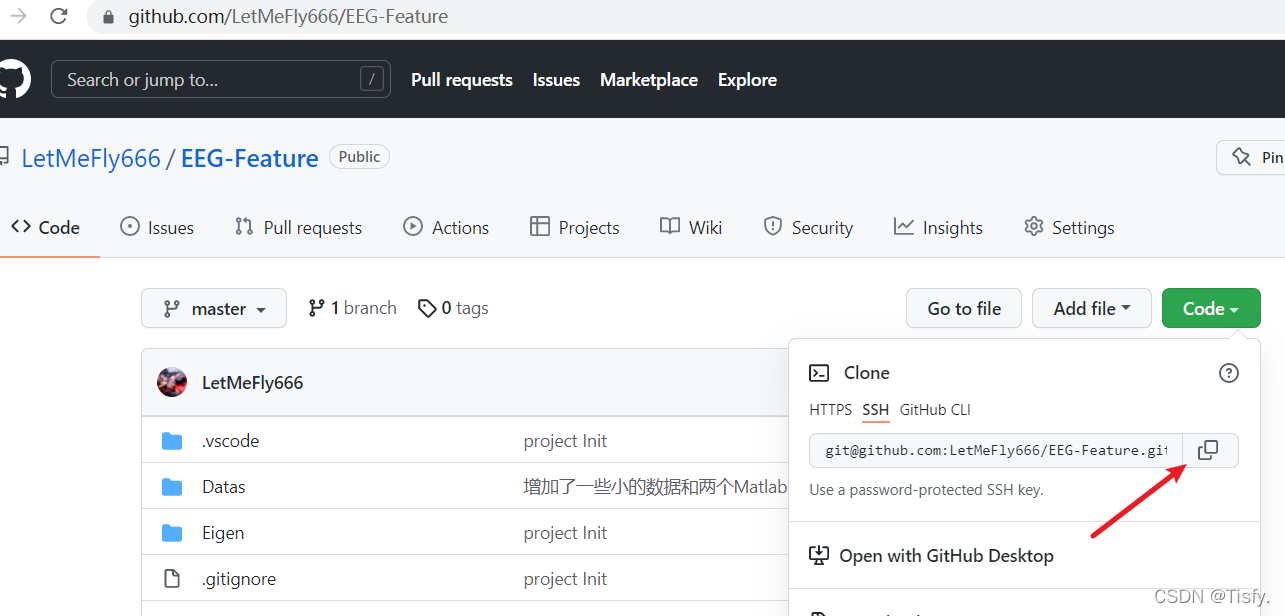Open Marketplace in top navigation
Image resolution: width=1285 pixels, height=616 pixels.
(x=649, y=80)
